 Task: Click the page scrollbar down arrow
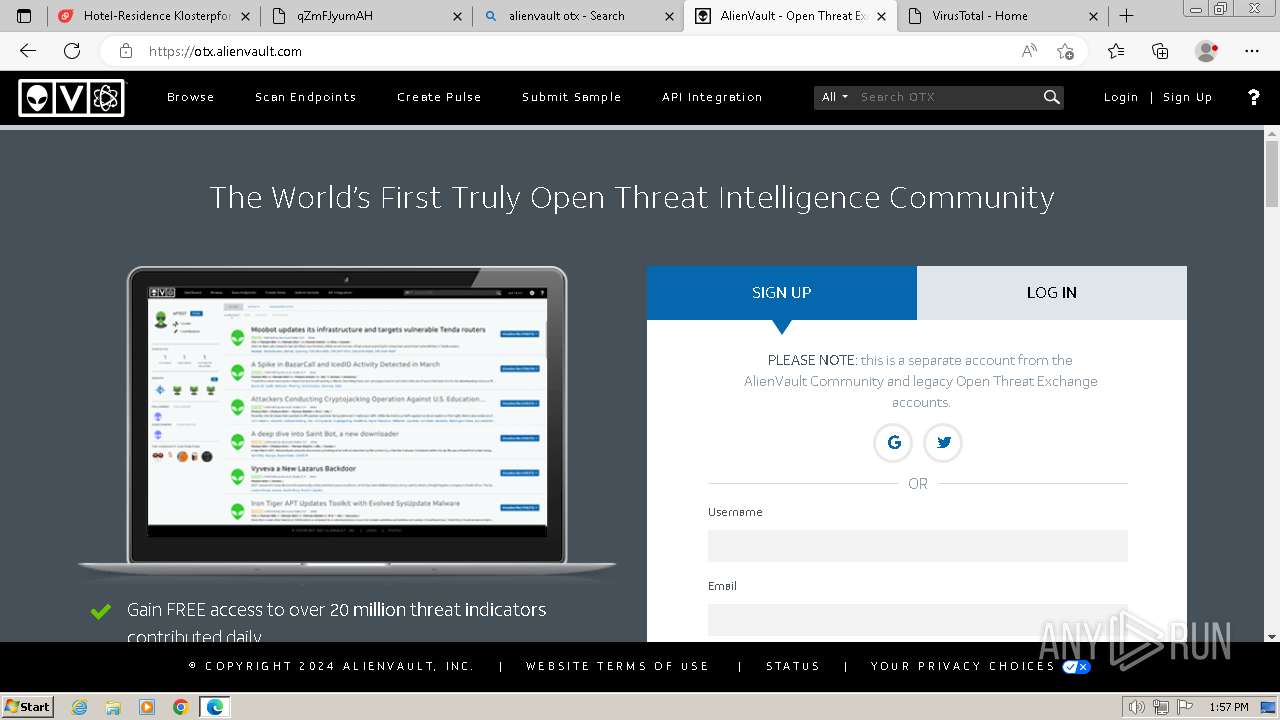pos(1272,635)
